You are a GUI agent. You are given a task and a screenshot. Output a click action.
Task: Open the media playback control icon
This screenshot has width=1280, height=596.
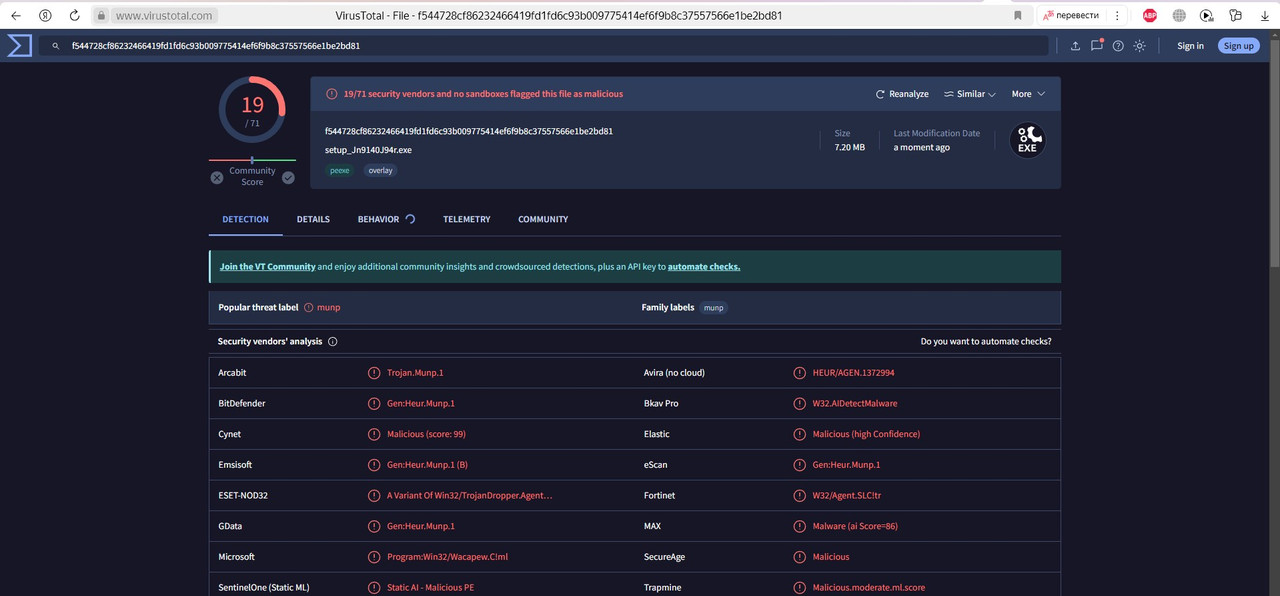[1206, 15]
